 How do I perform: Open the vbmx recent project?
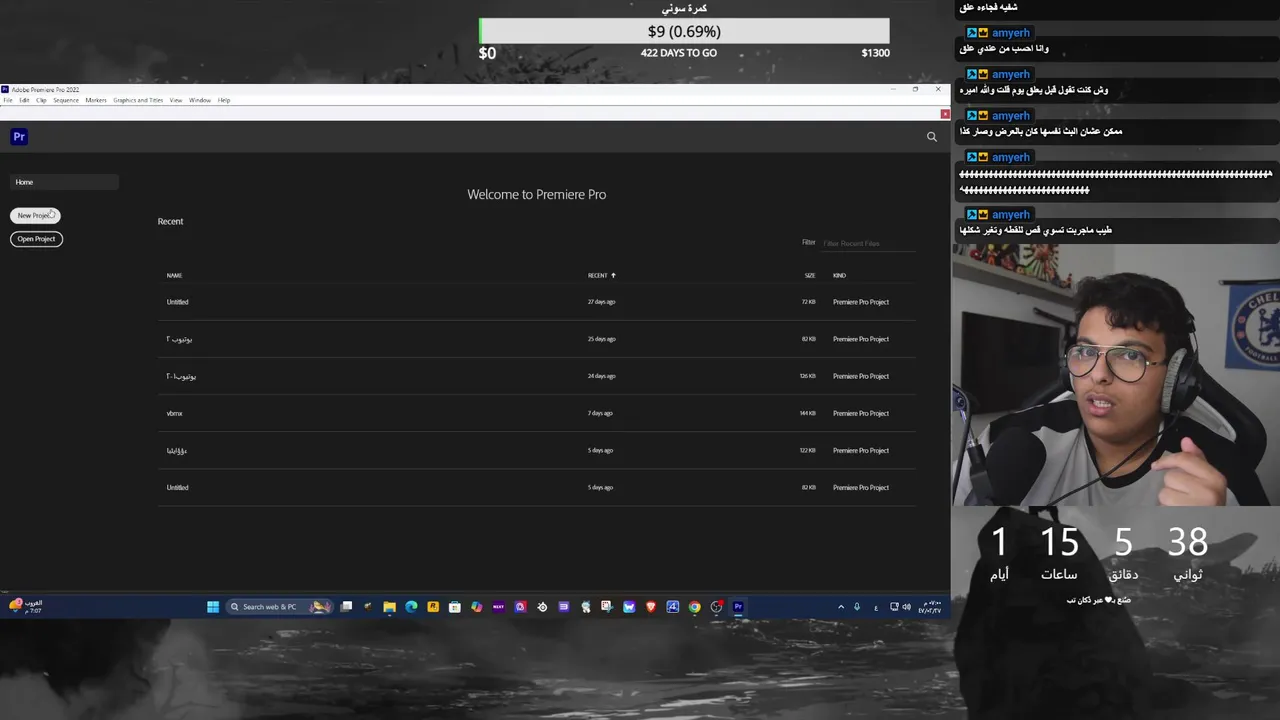coord(536,413)
